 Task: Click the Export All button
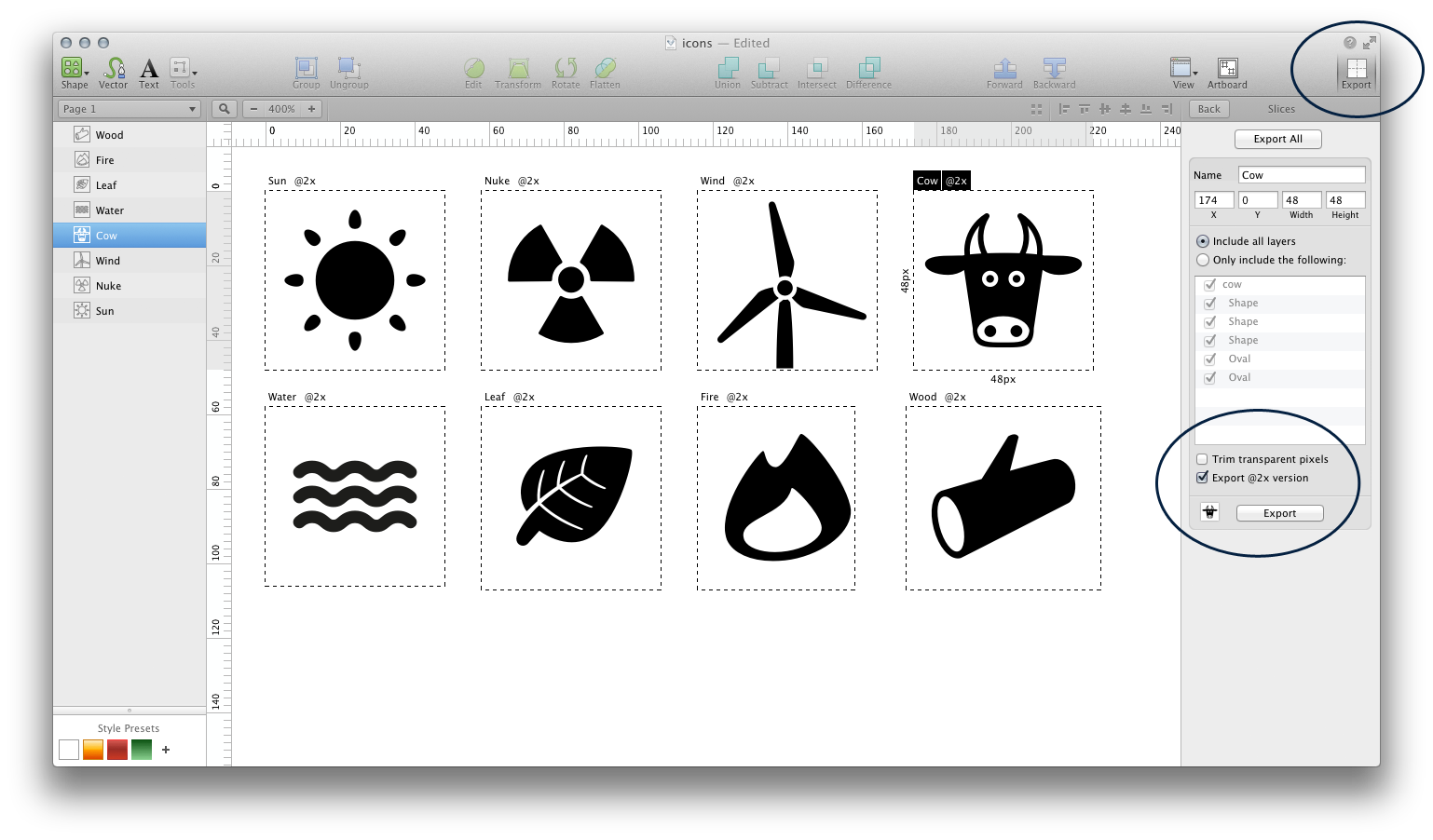1277,139
